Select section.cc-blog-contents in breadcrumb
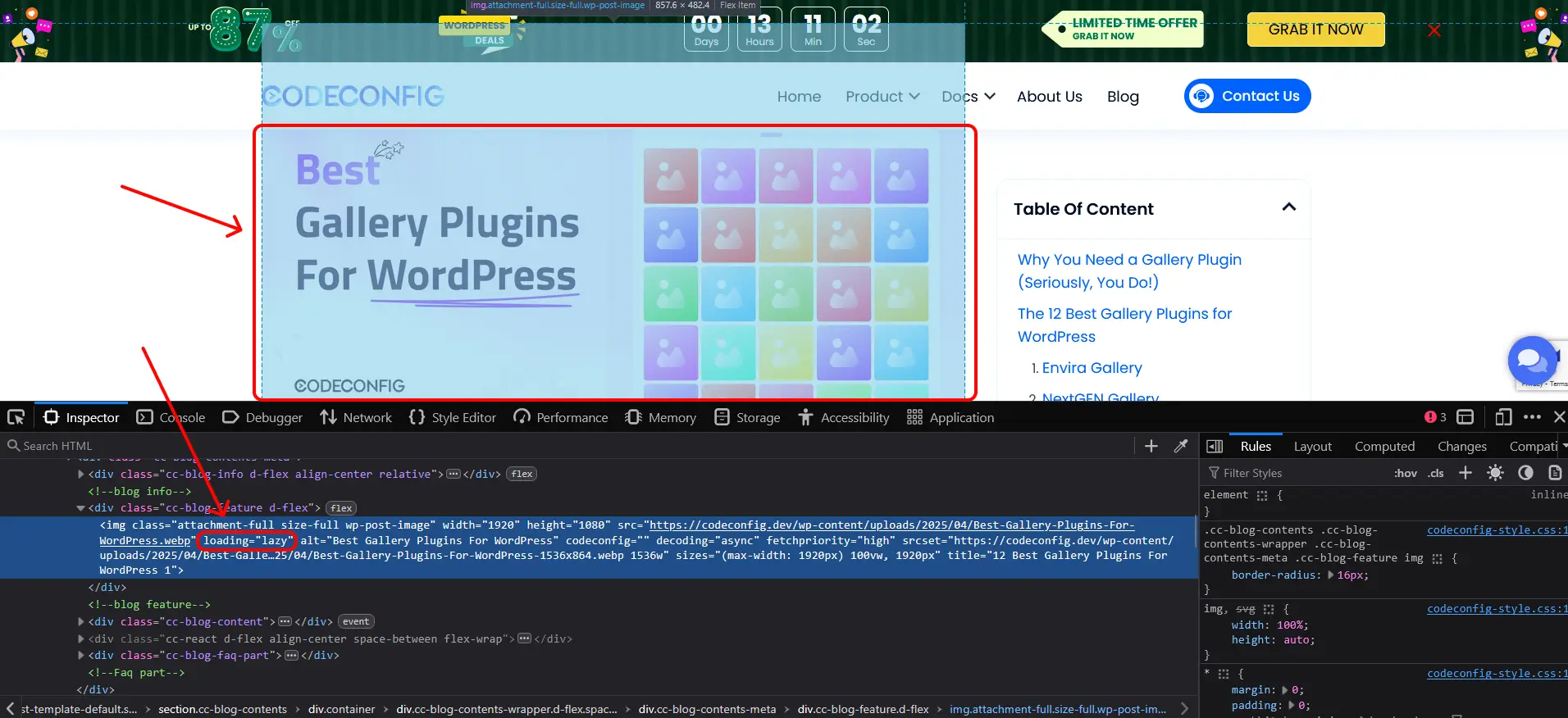Screen dimensions: 1568x718 point(222,709)
